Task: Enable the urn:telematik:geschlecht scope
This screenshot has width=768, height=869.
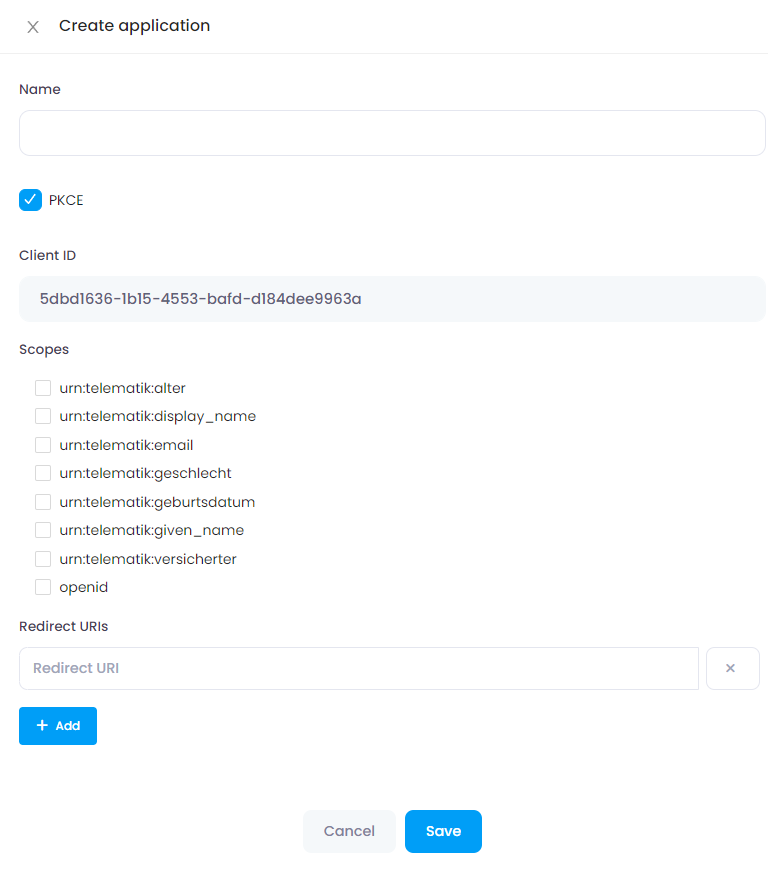Action: (x=43, y=473)
